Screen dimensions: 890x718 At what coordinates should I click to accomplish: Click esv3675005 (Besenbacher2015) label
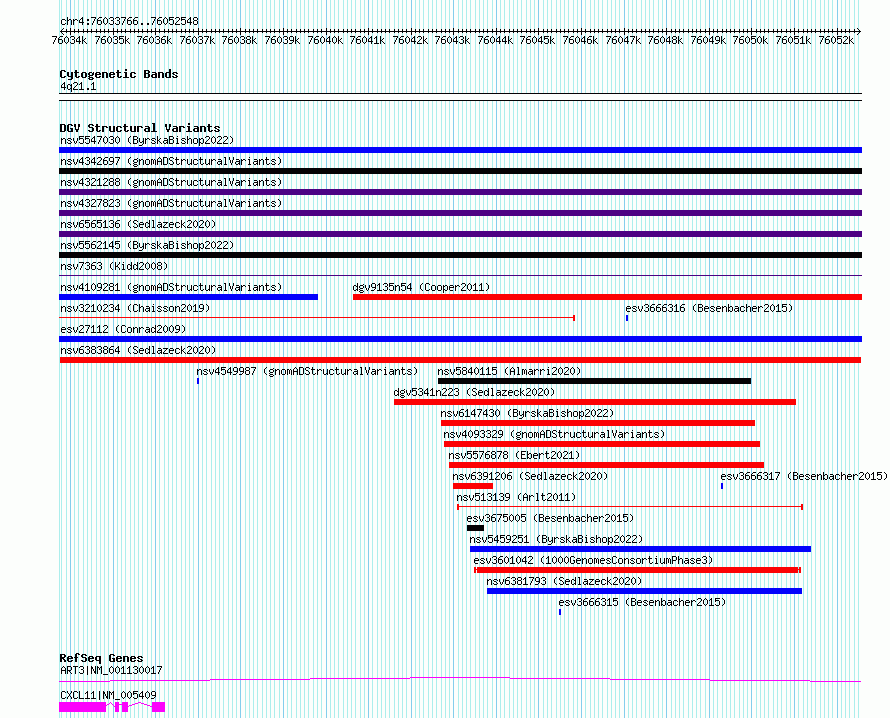[x=550, y=518]
